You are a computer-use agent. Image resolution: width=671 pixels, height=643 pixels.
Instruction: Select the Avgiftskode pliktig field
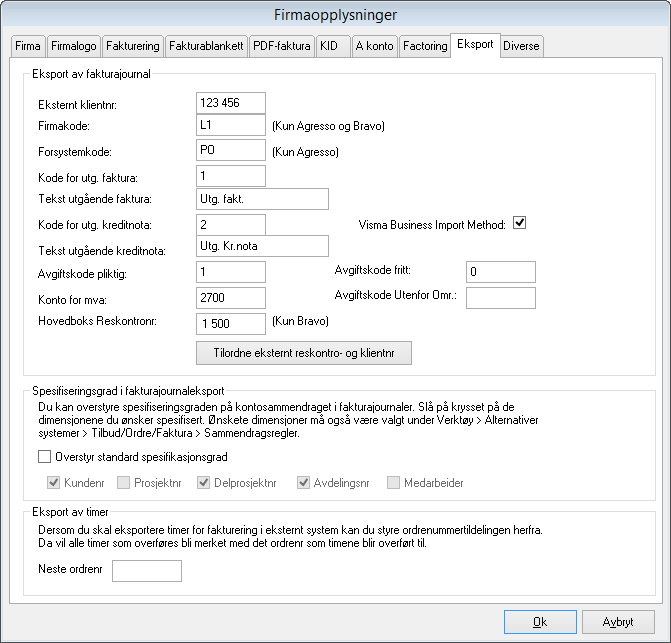(x=231, y=272)
